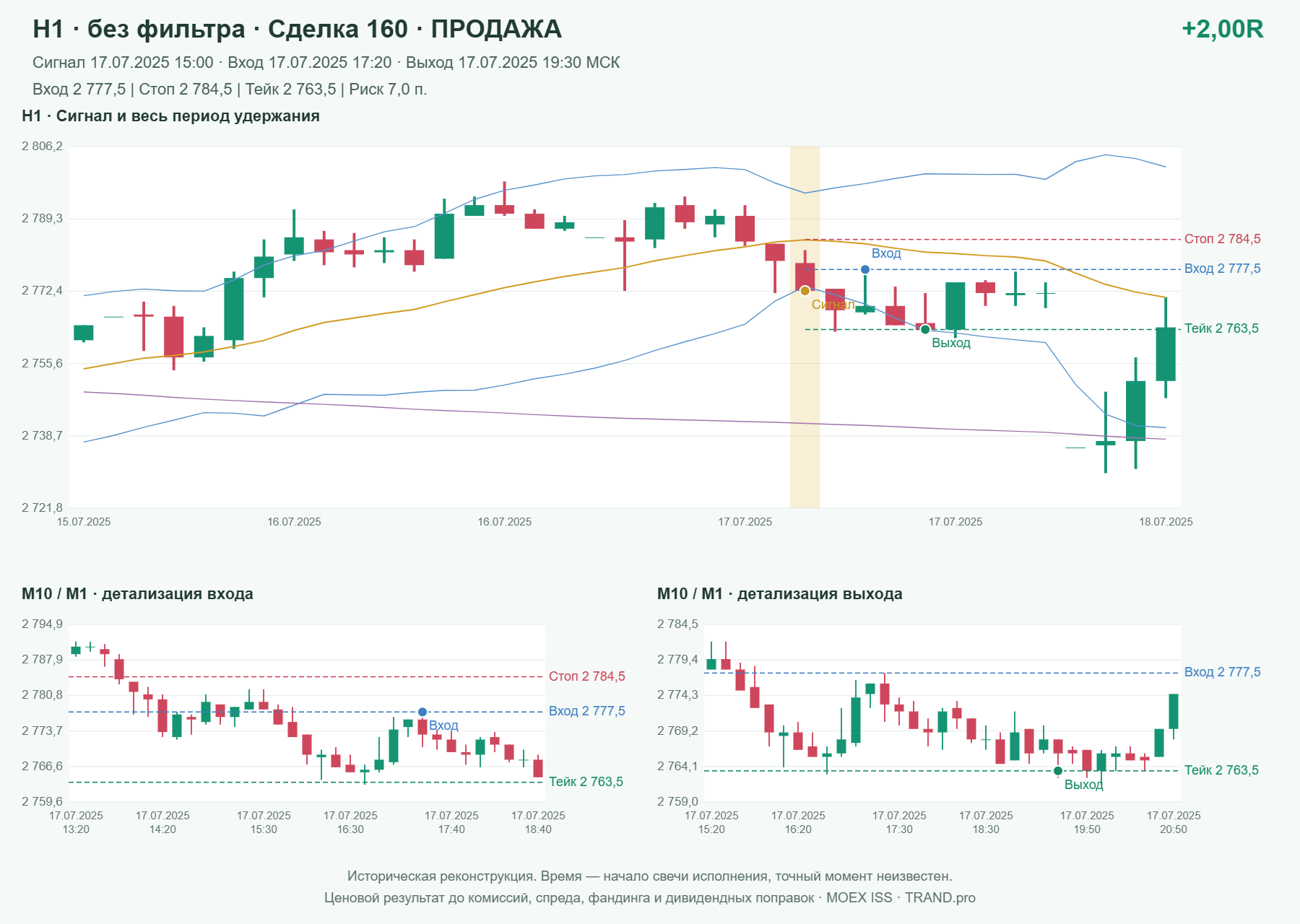Click the 18.07.2025 date axis label
This screenshot has width=1300, height=924.
click(1166, 522)
